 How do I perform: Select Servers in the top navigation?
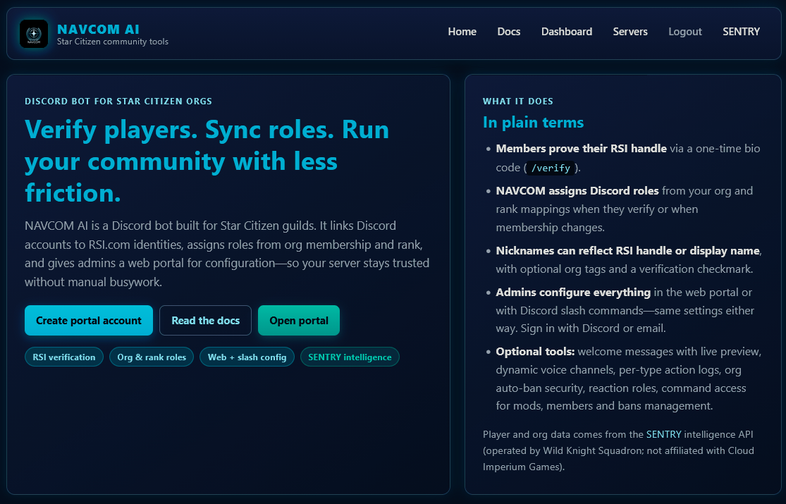(630, 32)
